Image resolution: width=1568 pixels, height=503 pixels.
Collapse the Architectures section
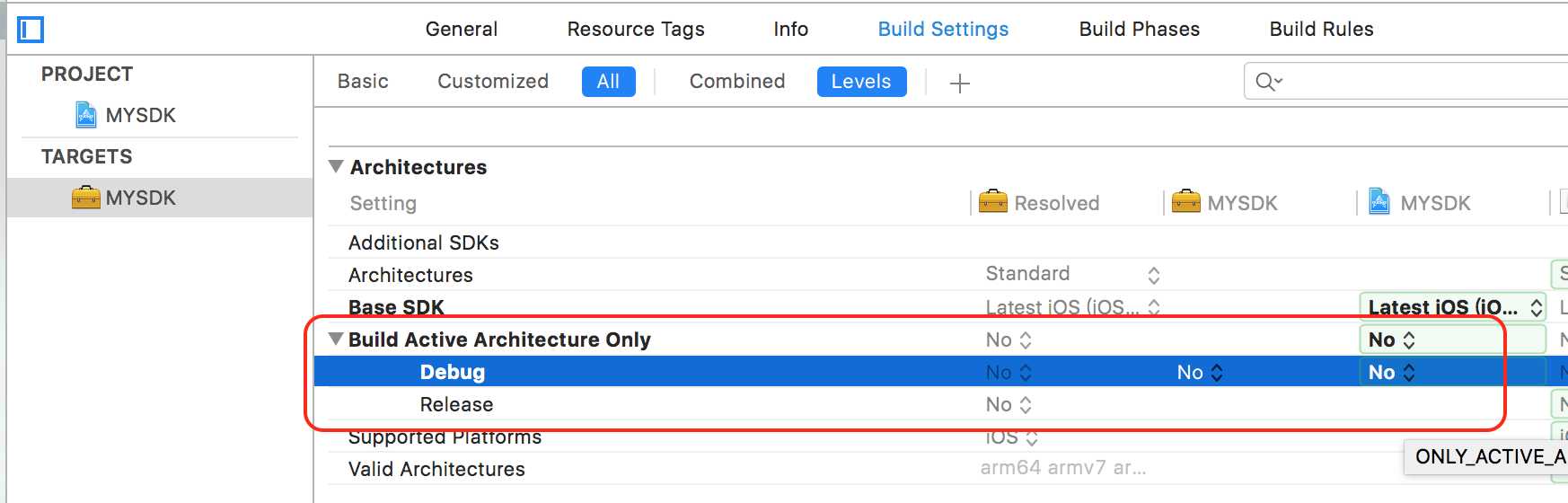pyautogui.click(x=337, y=167)
